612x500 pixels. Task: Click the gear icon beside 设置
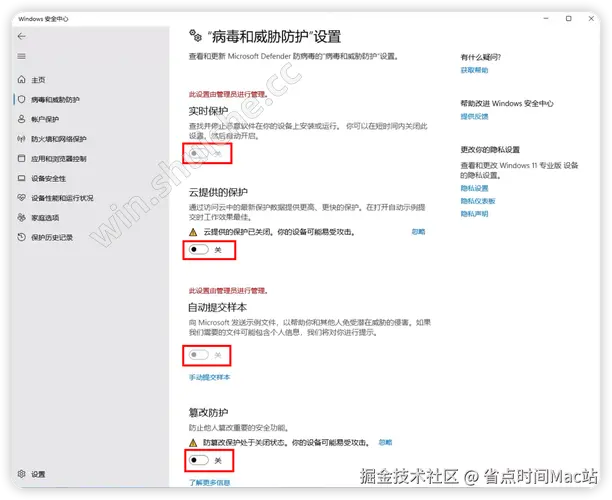point(21,474)
